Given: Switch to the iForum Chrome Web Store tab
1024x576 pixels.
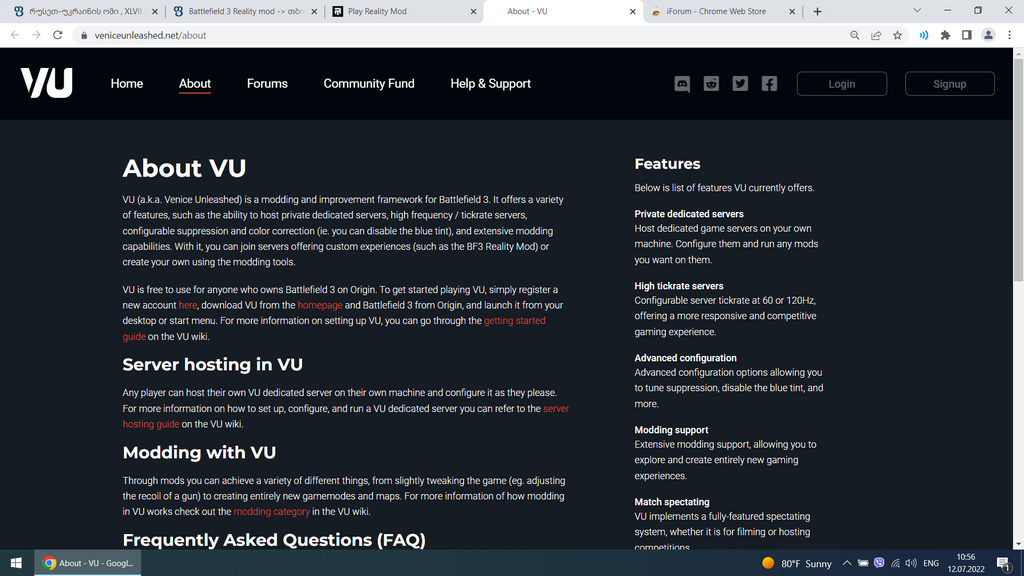Looking at the screenshot, I should [x=722, y=12].
